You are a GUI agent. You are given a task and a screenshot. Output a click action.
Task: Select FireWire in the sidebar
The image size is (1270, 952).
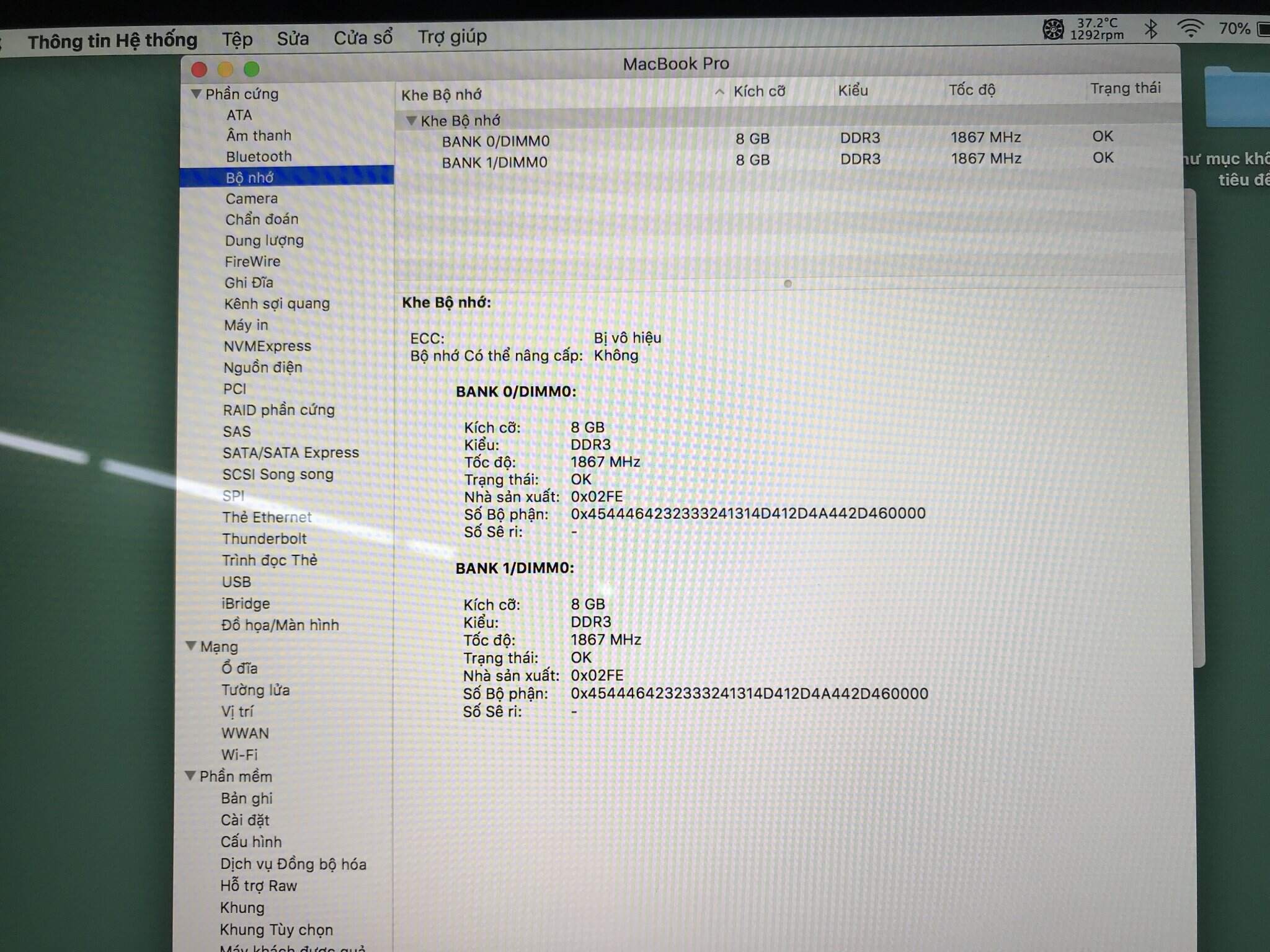coord(252,262)
